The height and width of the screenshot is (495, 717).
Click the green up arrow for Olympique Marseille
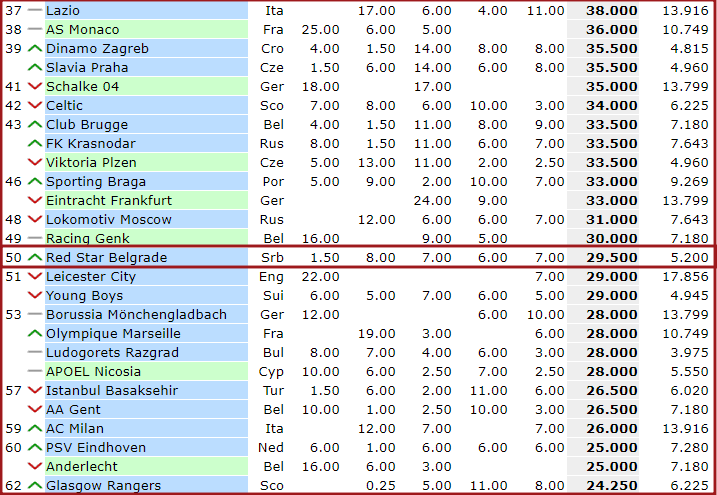point(35,333)
